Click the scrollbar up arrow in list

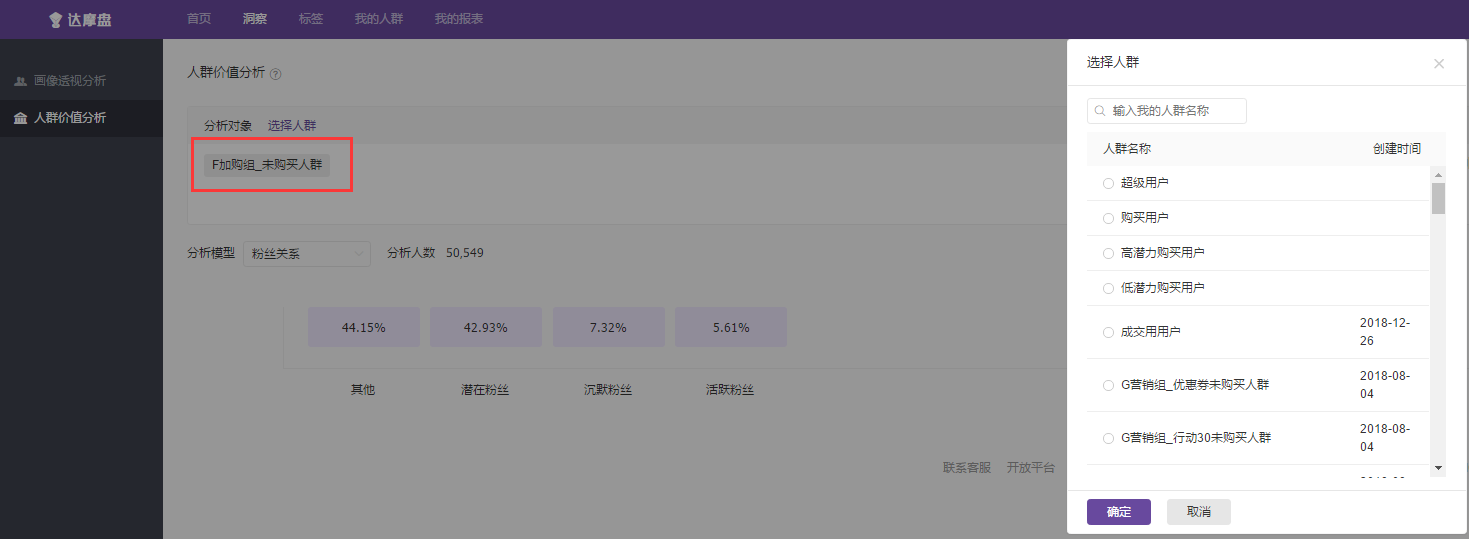pyautogui.click(x=1438, y=173)
